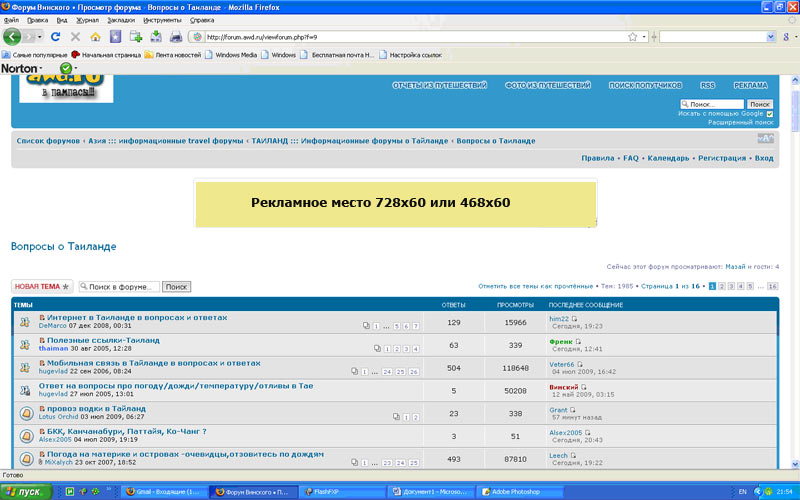Image resolution: width=800 pixels, height=500 pixels.
Task: Reload the page with the Refresh icon
Action: point(56,37)
